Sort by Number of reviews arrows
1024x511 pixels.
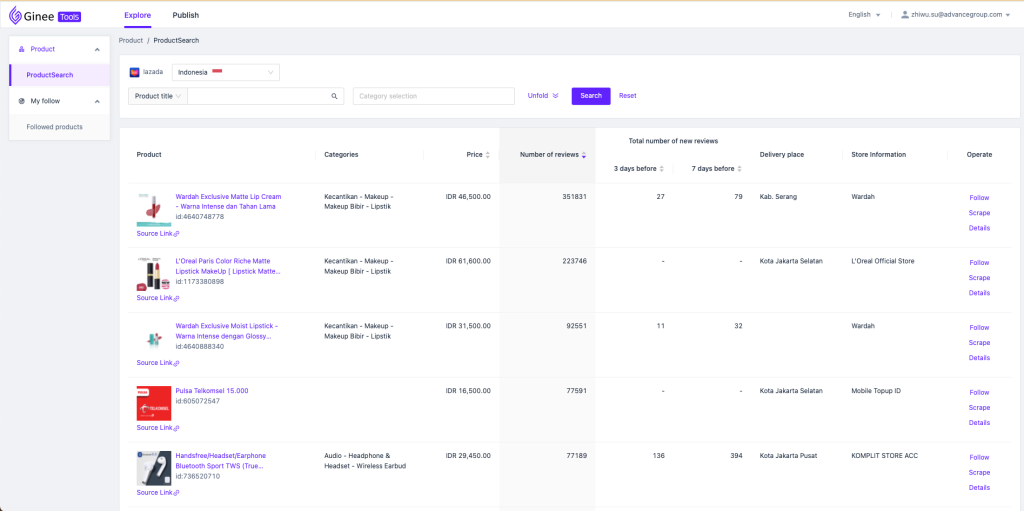coord(584,155)
